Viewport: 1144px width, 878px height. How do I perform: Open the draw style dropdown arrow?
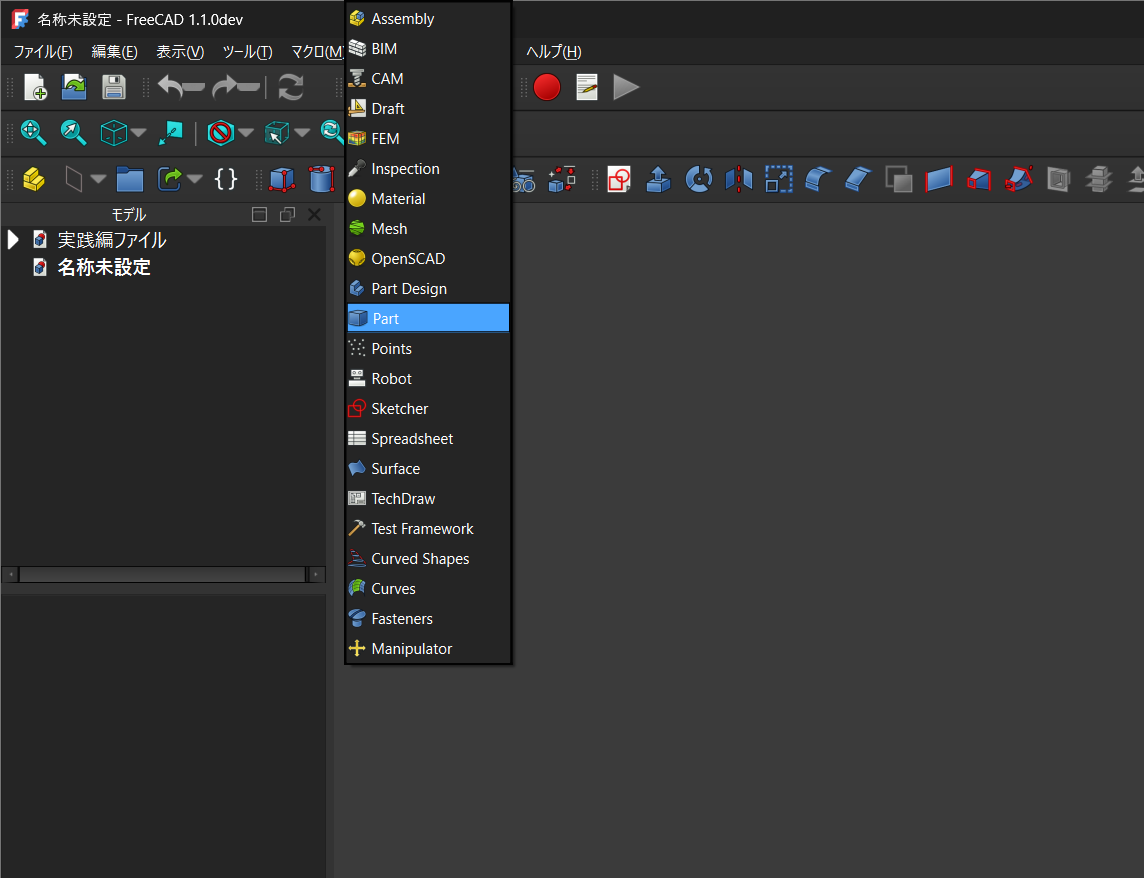[246, 132]
